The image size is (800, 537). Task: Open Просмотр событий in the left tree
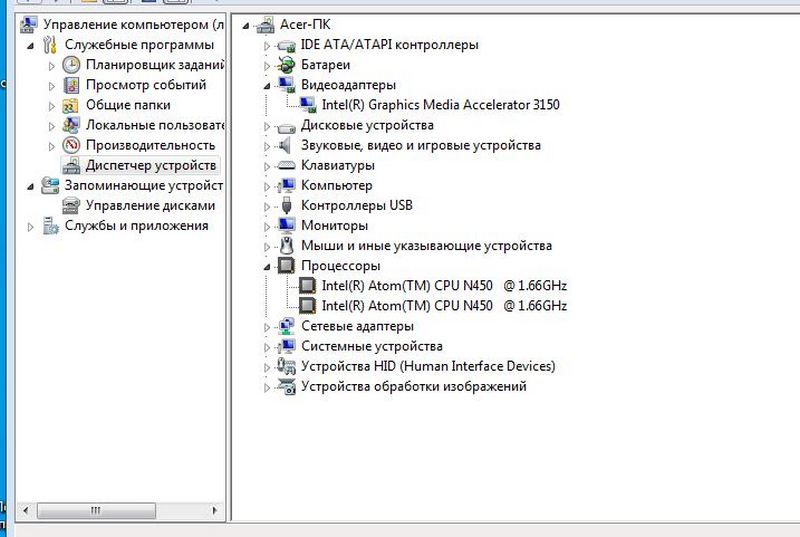click(x=146, y=85)
